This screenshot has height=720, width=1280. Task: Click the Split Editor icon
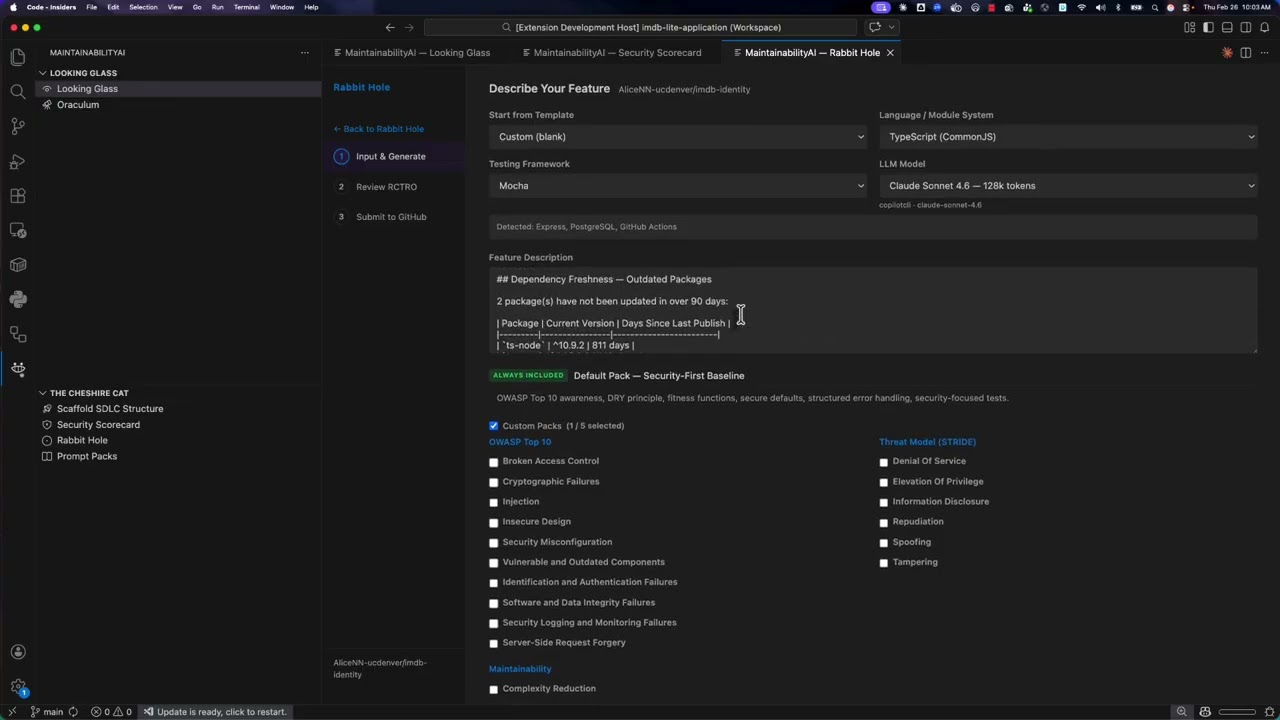point(1245,52)
